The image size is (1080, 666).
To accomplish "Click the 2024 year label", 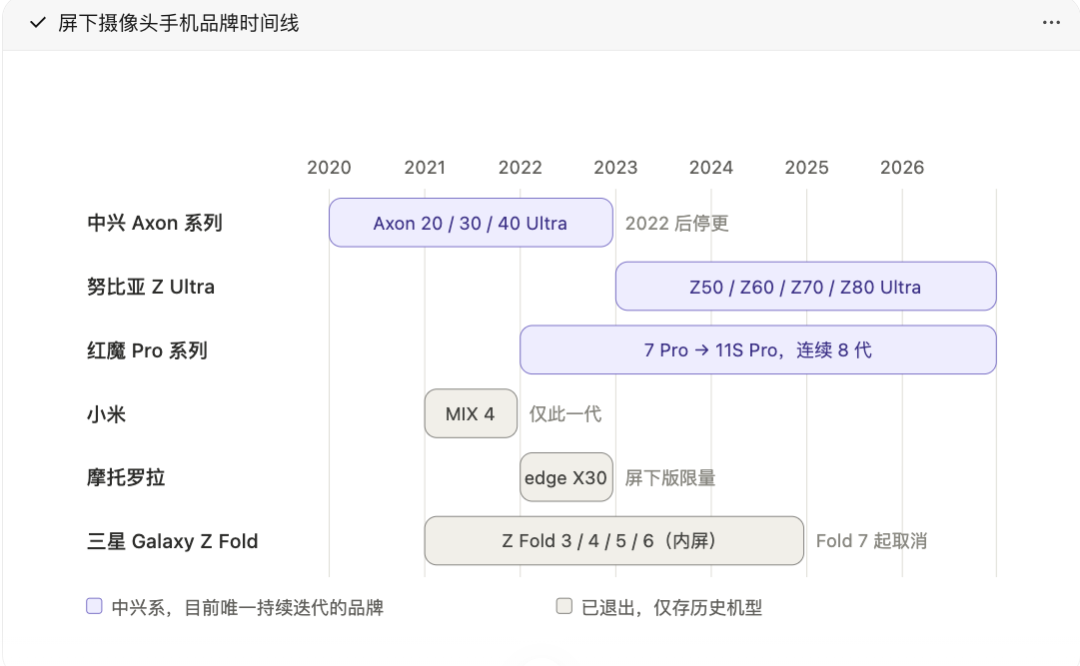I will tap(711, 167).
